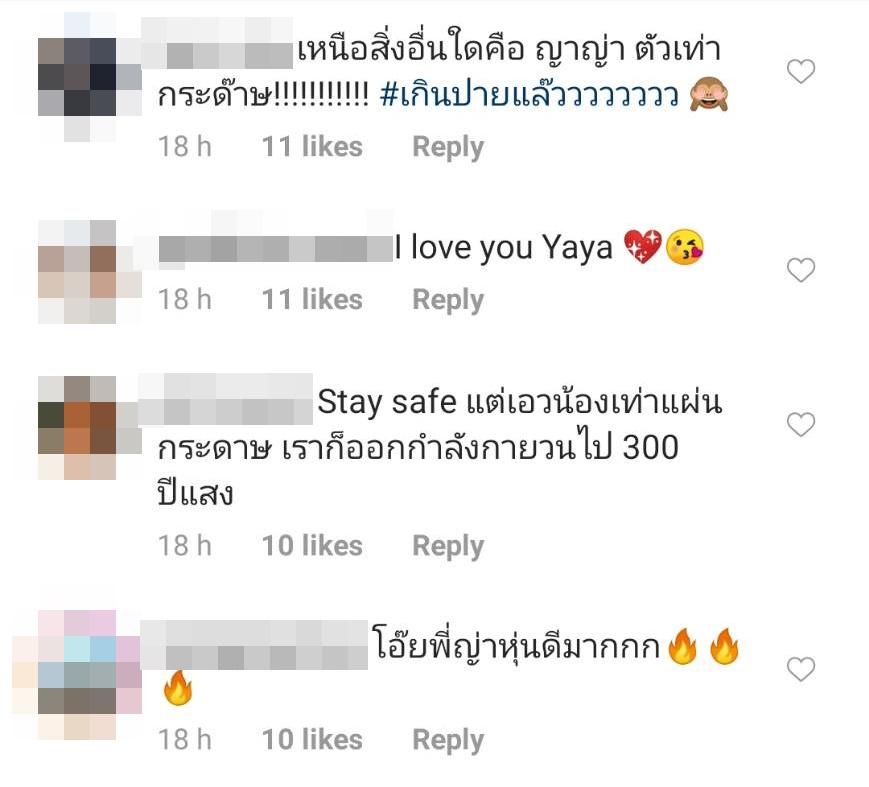This screenshot has width=869, height=787.
Task: View 10 likes on the last comment
Action: (312, 740)
